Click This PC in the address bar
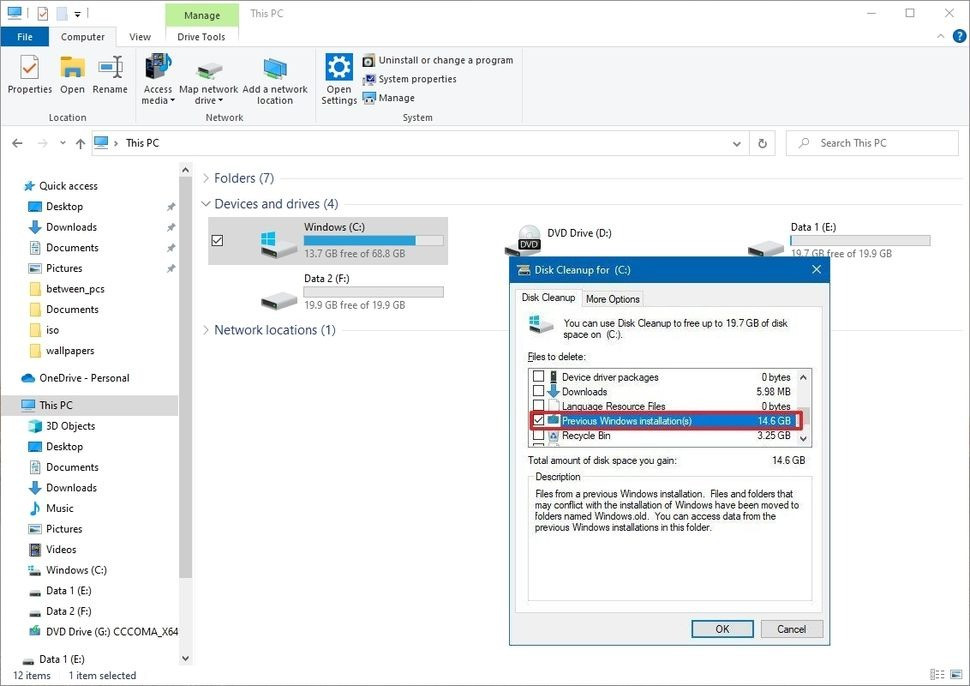The width and height of the screenshot is (970, 686). tap(142, 144)
